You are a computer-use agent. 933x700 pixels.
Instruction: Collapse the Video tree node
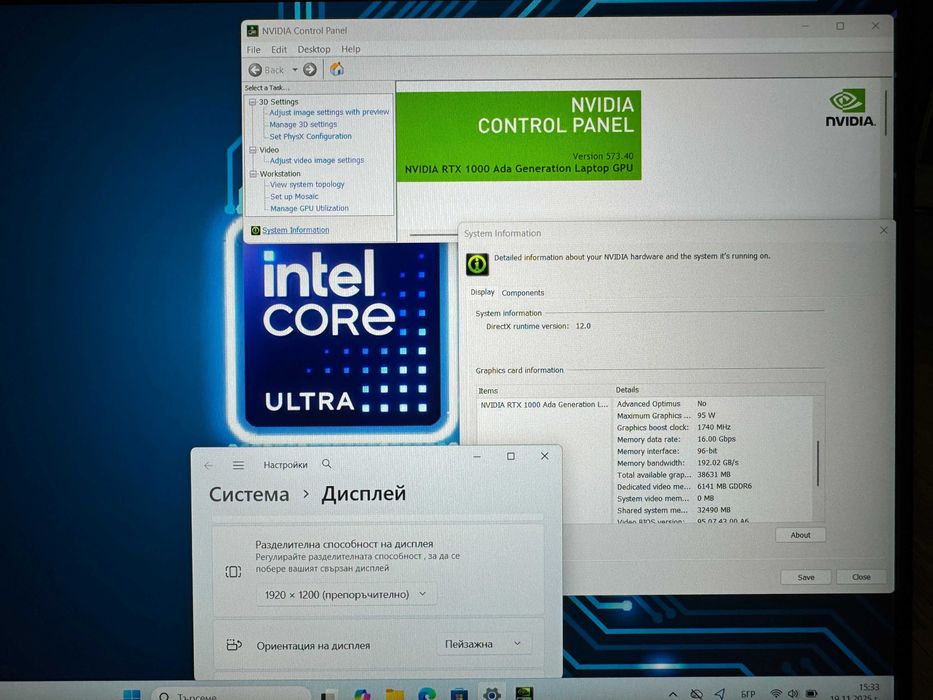click(252, 150)
